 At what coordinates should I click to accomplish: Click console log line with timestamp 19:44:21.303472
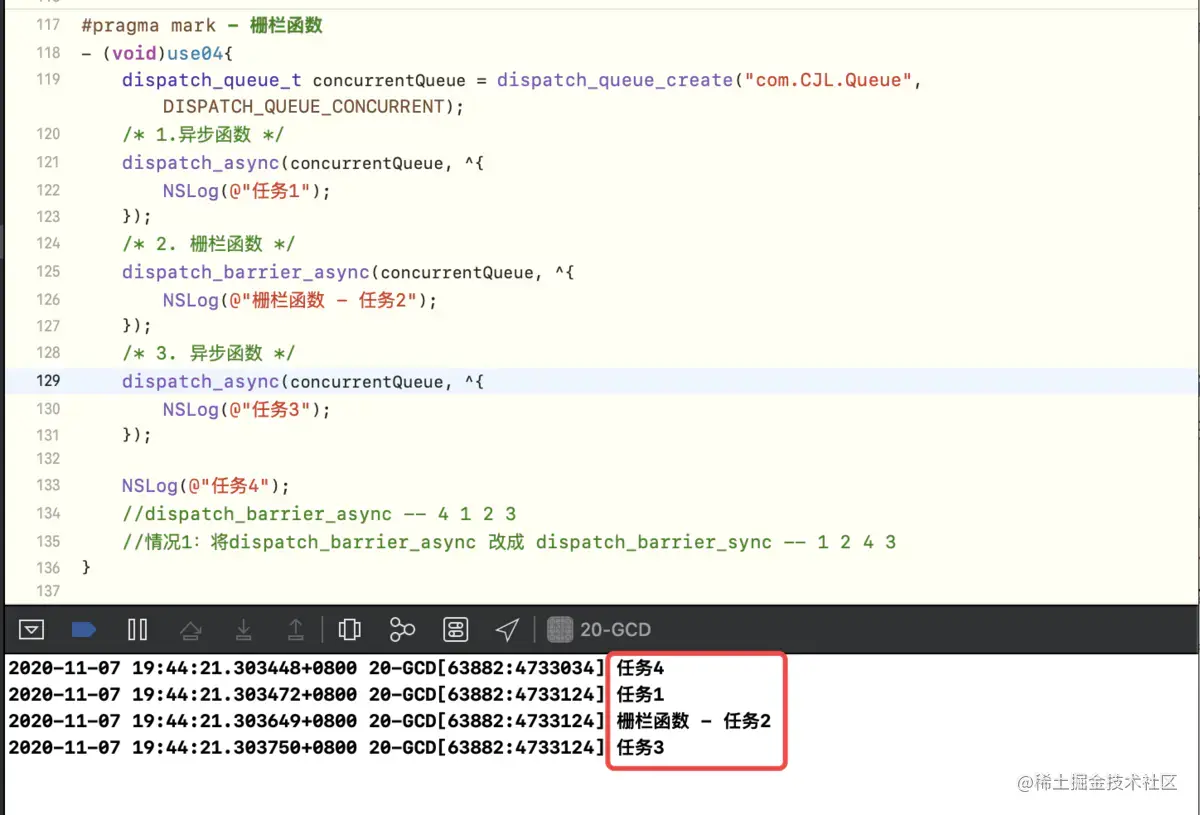pos(336,694)
